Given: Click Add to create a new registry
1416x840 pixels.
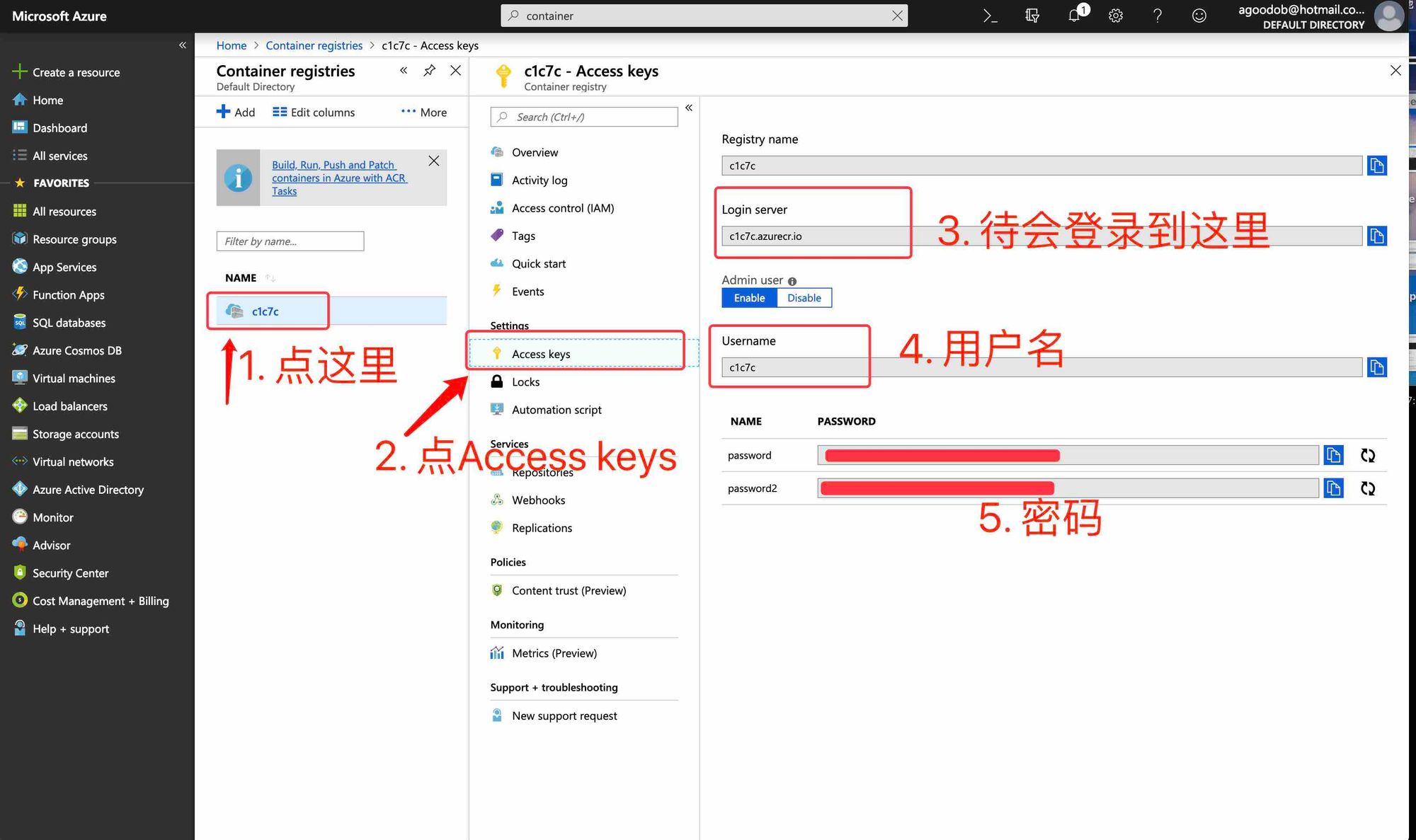Looking at the screenshot, I should [236, 112].
